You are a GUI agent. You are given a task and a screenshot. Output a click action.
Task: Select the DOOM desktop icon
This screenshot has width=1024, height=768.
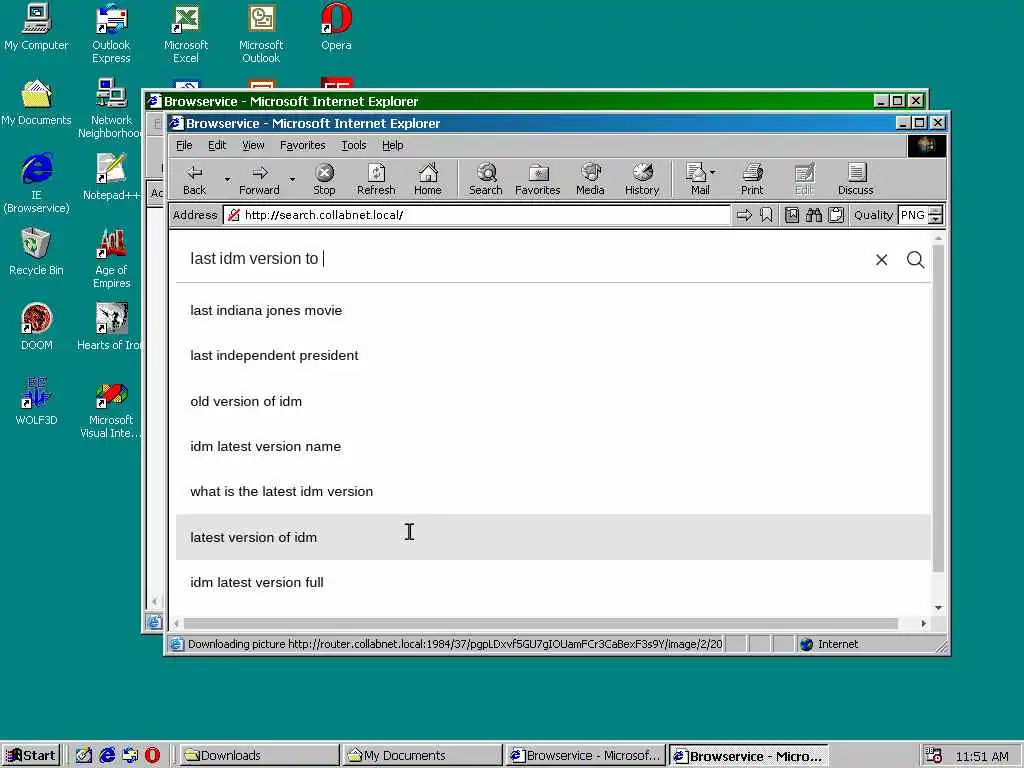(x=36, y=327)
